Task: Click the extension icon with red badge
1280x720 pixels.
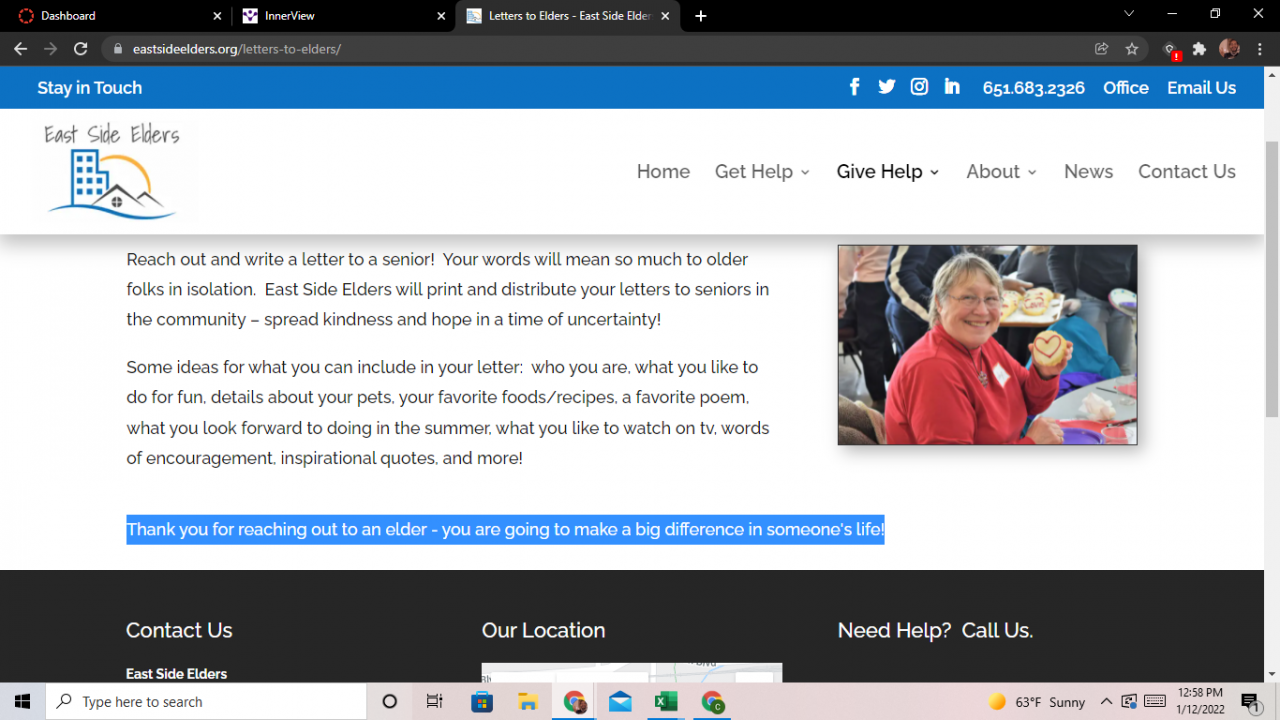Action: point(1171,49)
